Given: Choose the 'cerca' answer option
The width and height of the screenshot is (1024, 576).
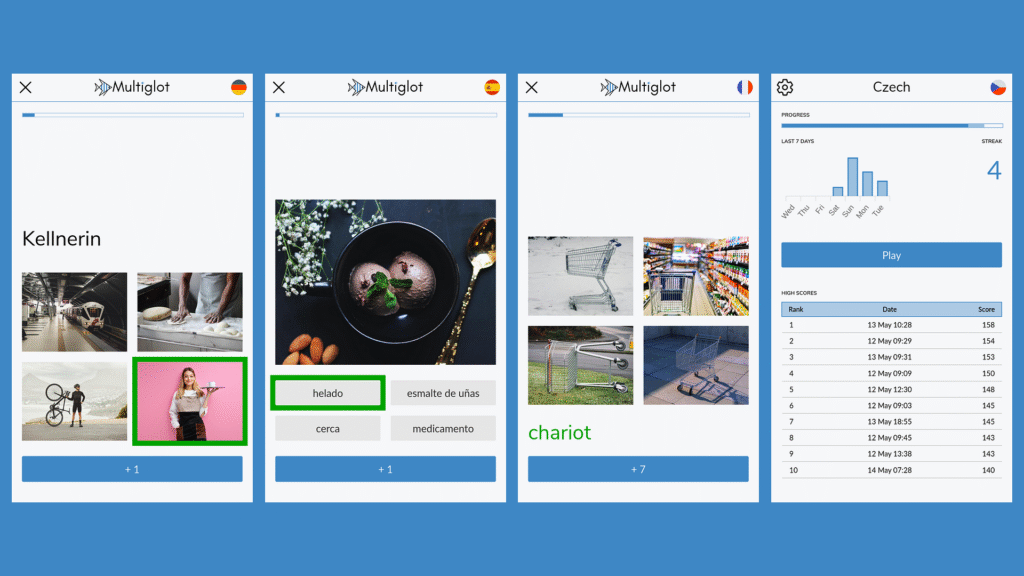Looking at the screenshot, I should click(328, 428).
